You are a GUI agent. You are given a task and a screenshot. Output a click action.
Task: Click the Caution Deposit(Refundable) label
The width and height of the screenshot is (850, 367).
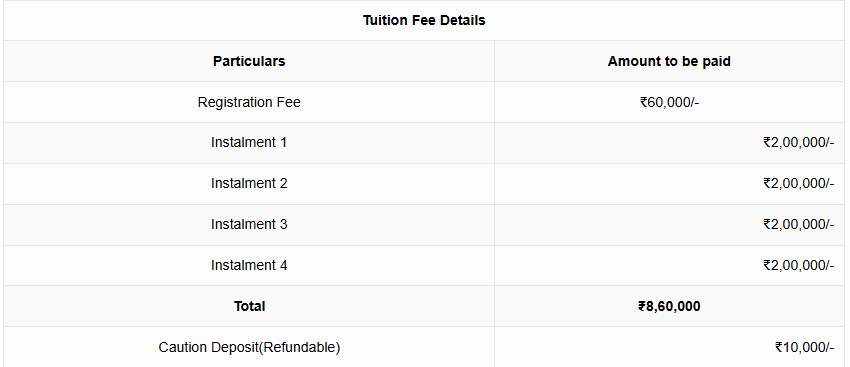pos(249,347)
